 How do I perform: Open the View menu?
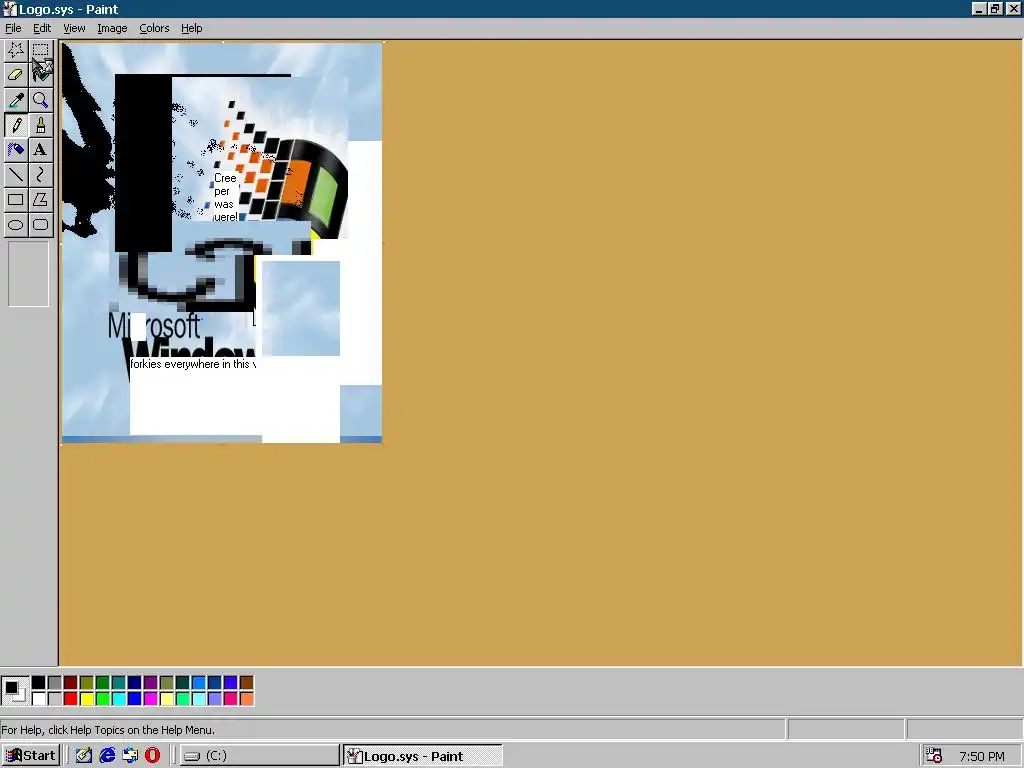pos(74,28)
